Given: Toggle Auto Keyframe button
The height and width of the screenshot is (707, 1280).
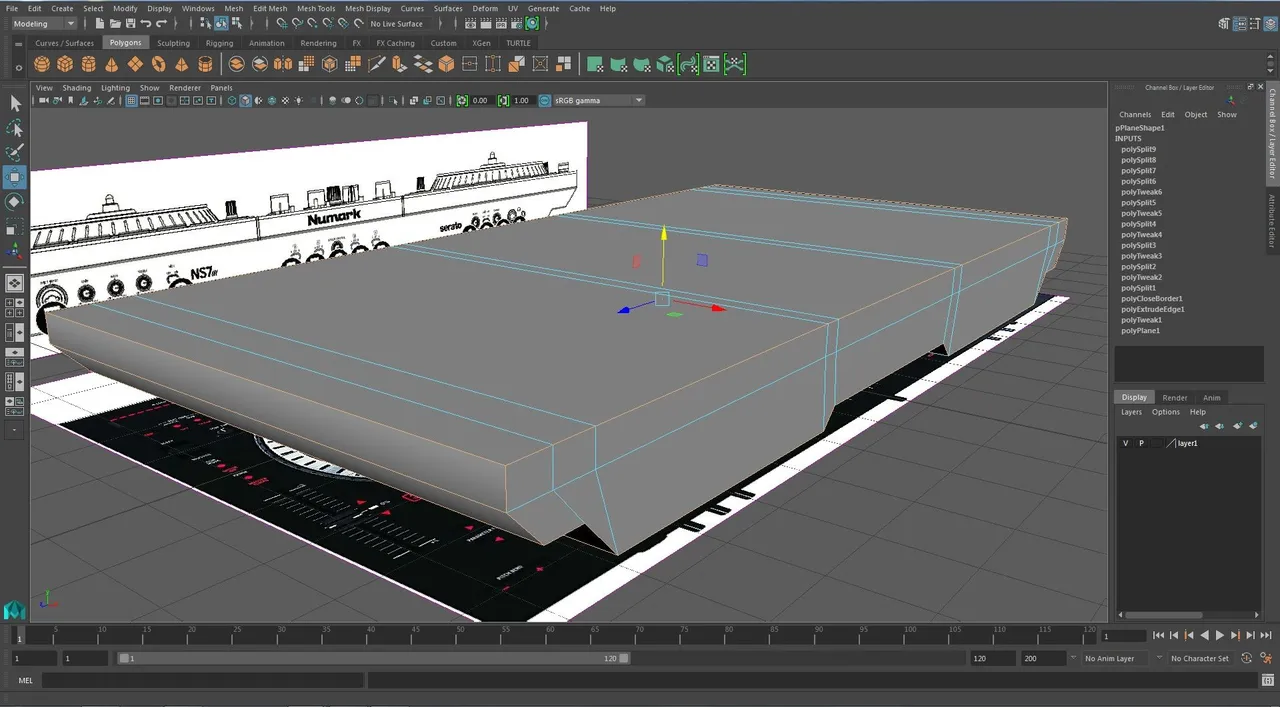Looking at the screenshot, I should [1246, 658].
